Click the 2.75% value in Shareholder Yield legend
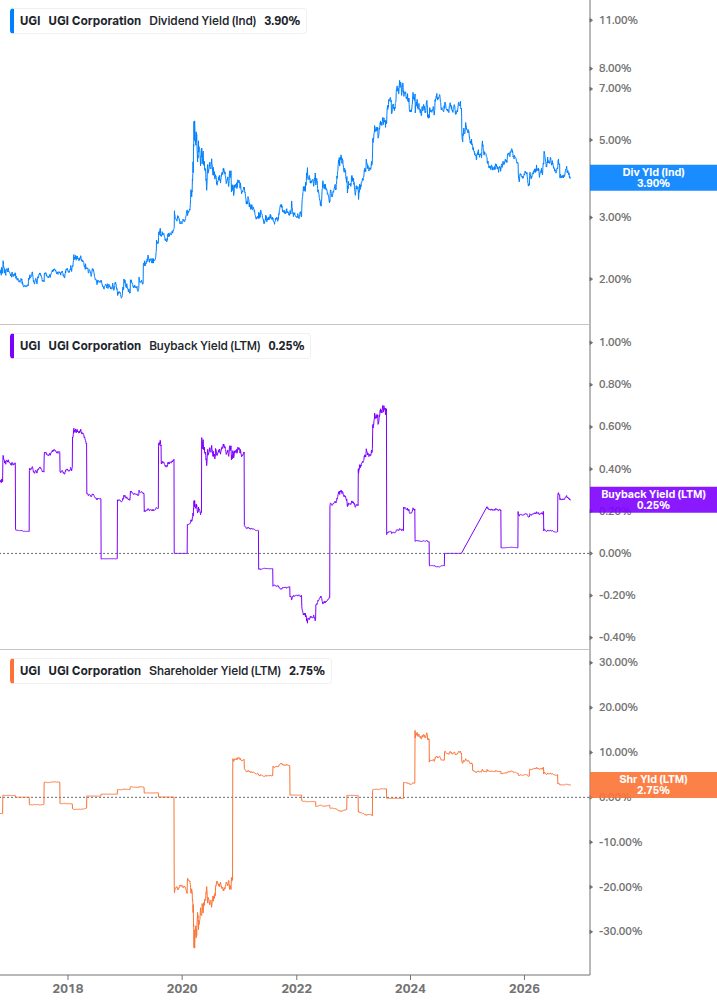 point(307,671)
